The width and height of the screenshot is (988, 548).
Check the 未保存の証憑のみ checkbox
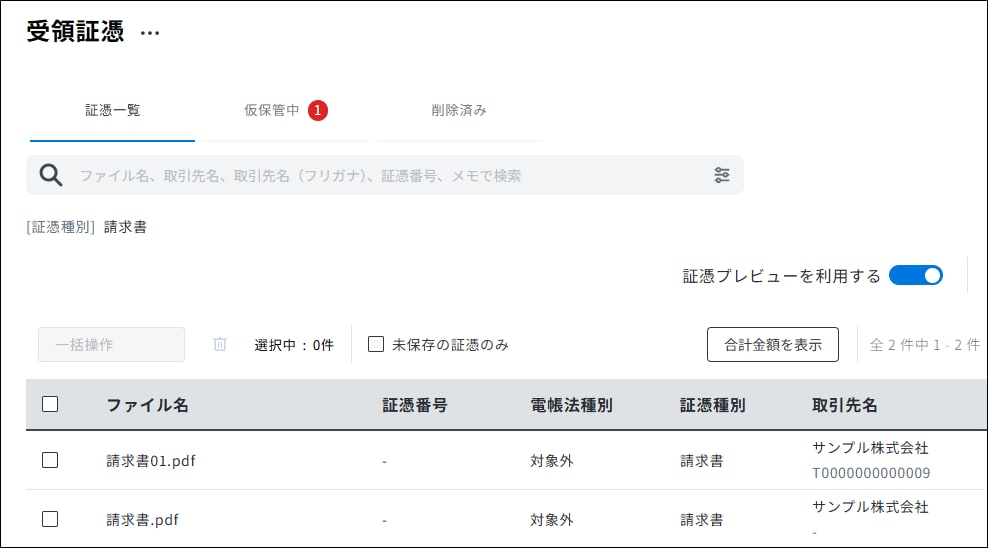(376, 344)
